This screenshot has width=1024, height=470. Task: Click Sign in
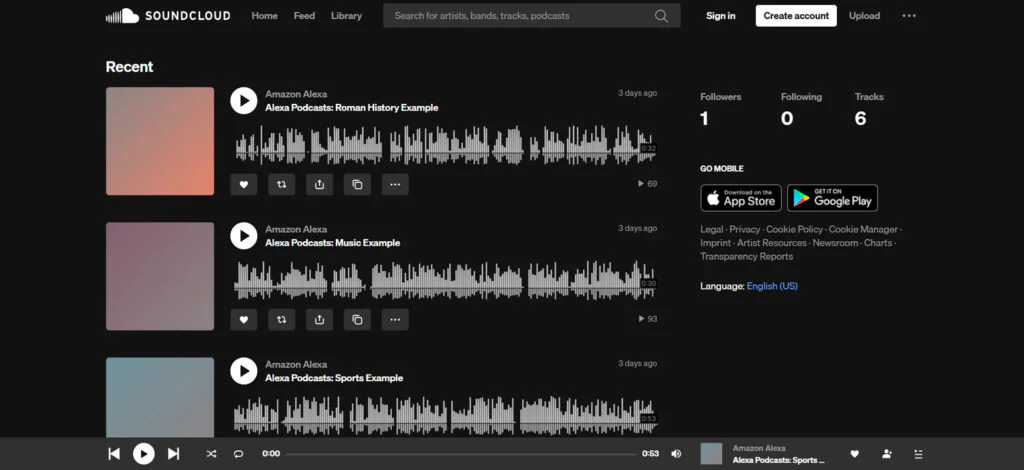pos(720,16)
